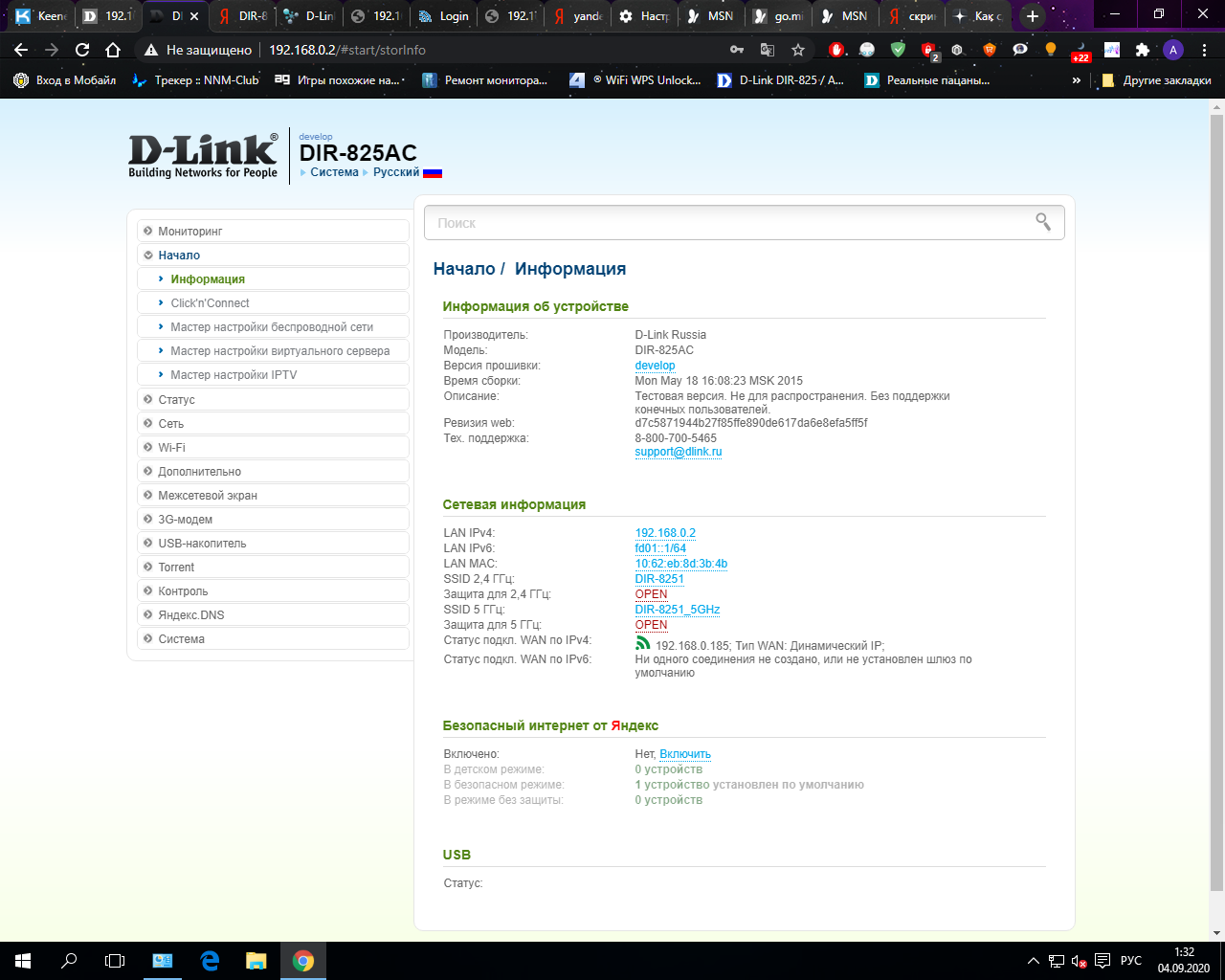1225x980 pixels.
Task: Launch Microsoft Edge from the taskbar
Action: pos(210,961)
